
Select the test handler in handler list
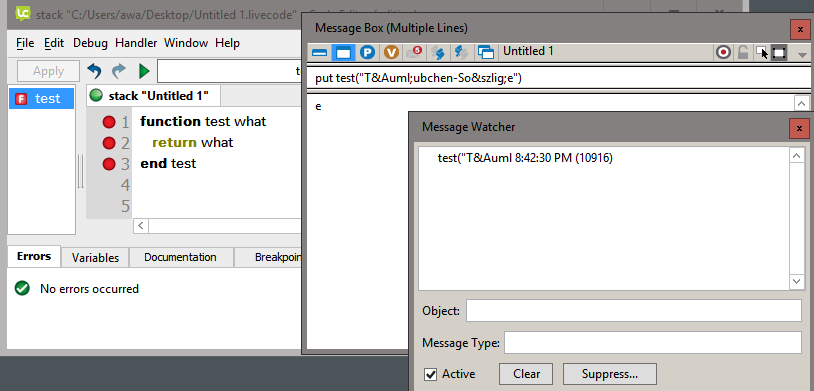tap(42, 99)
